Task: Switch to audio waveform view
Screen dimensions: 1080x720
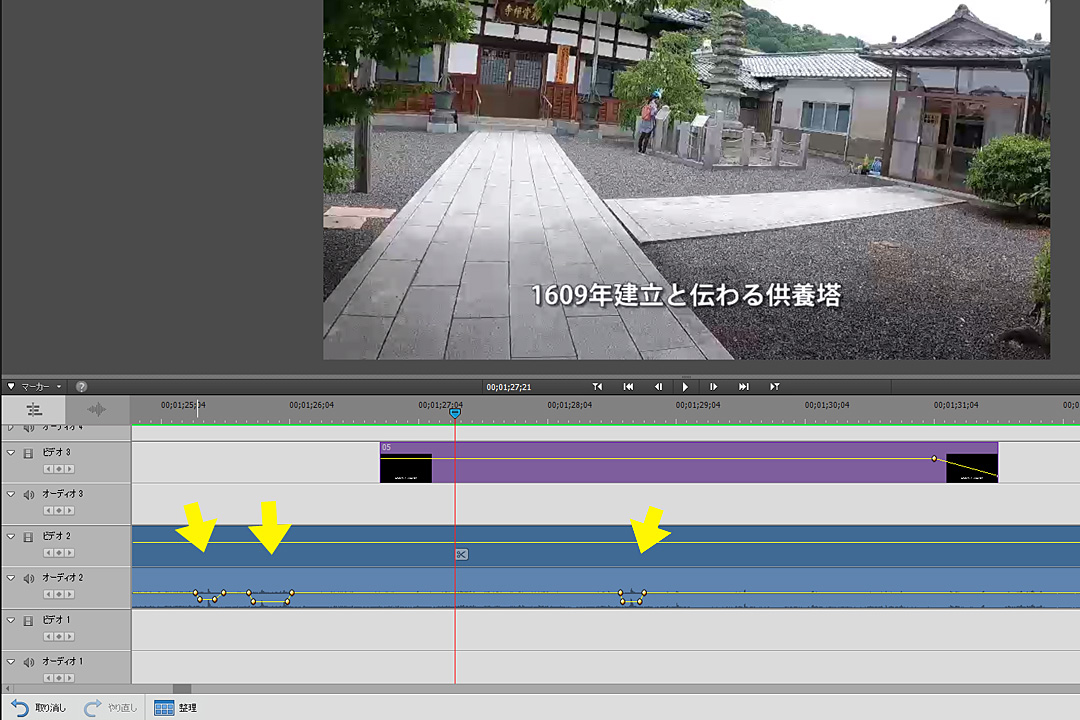Action: (98, 409)
